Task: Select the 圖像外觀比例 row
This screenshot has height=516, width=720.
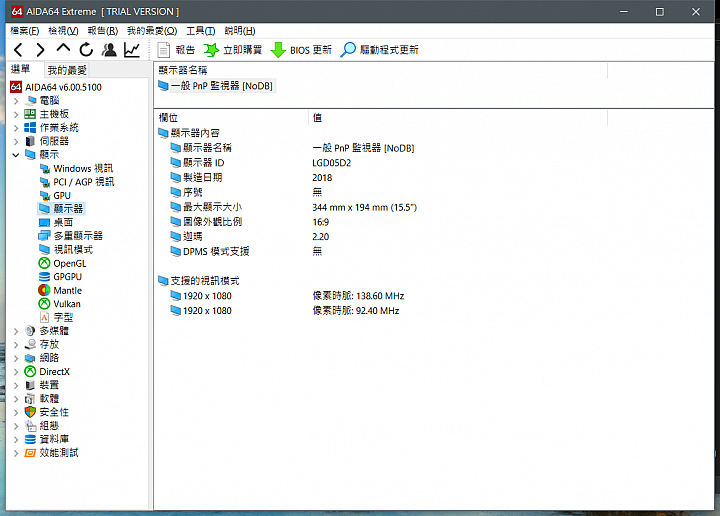Action: click(x=206, y=222)
